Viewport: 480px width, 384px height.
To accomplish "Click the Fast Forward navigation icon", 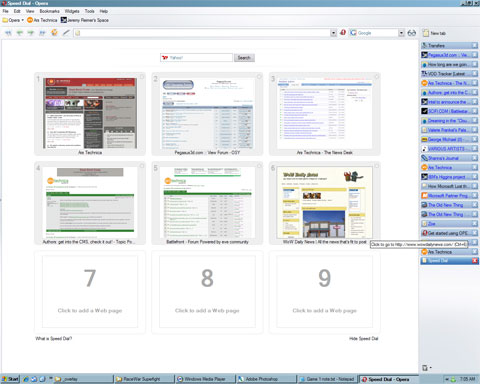I will point(42,33).
